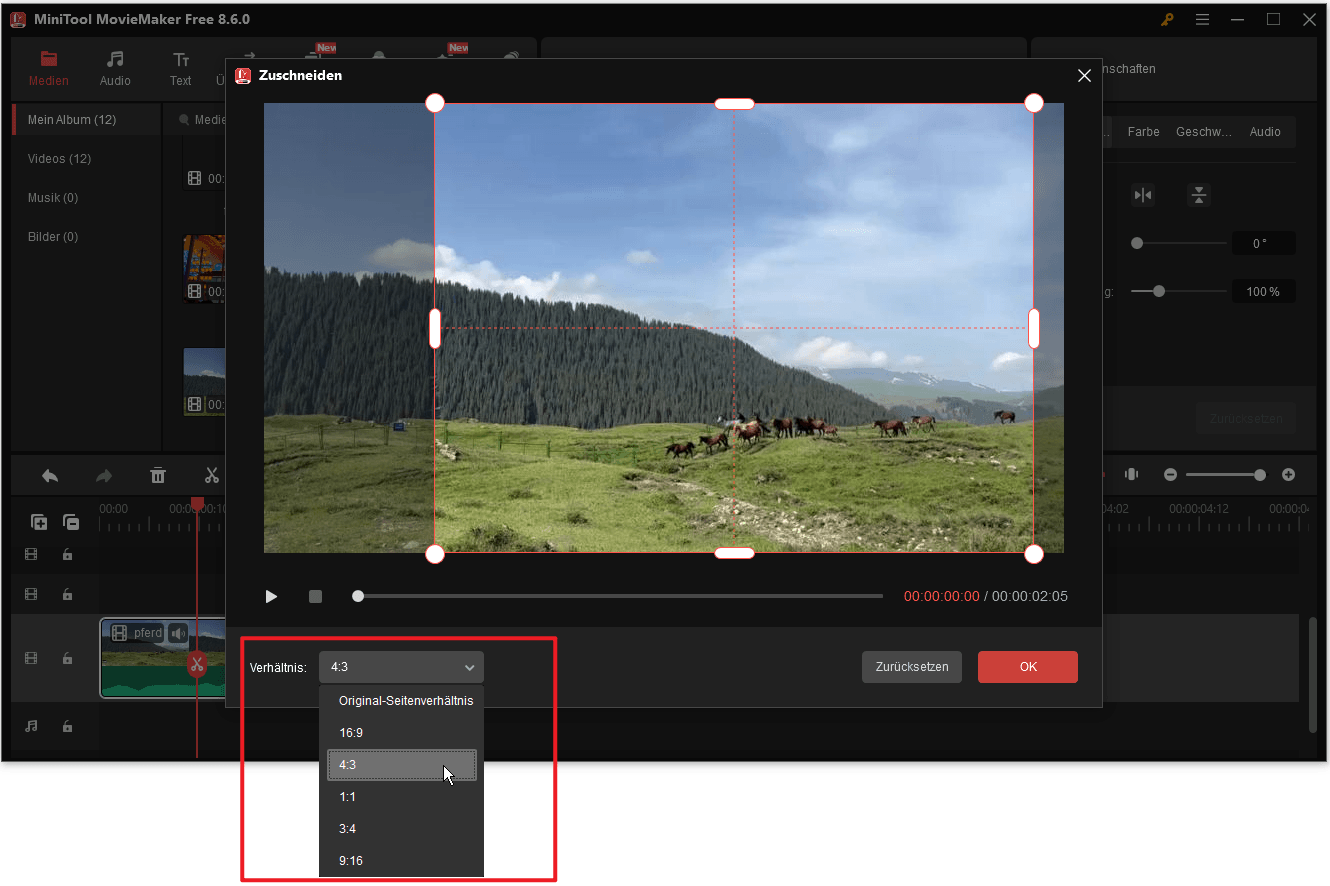Click Zurücksetzen in the Zuschneiden dialog
This screenshot has width=1330, height=886.
[x=912, y=667]
